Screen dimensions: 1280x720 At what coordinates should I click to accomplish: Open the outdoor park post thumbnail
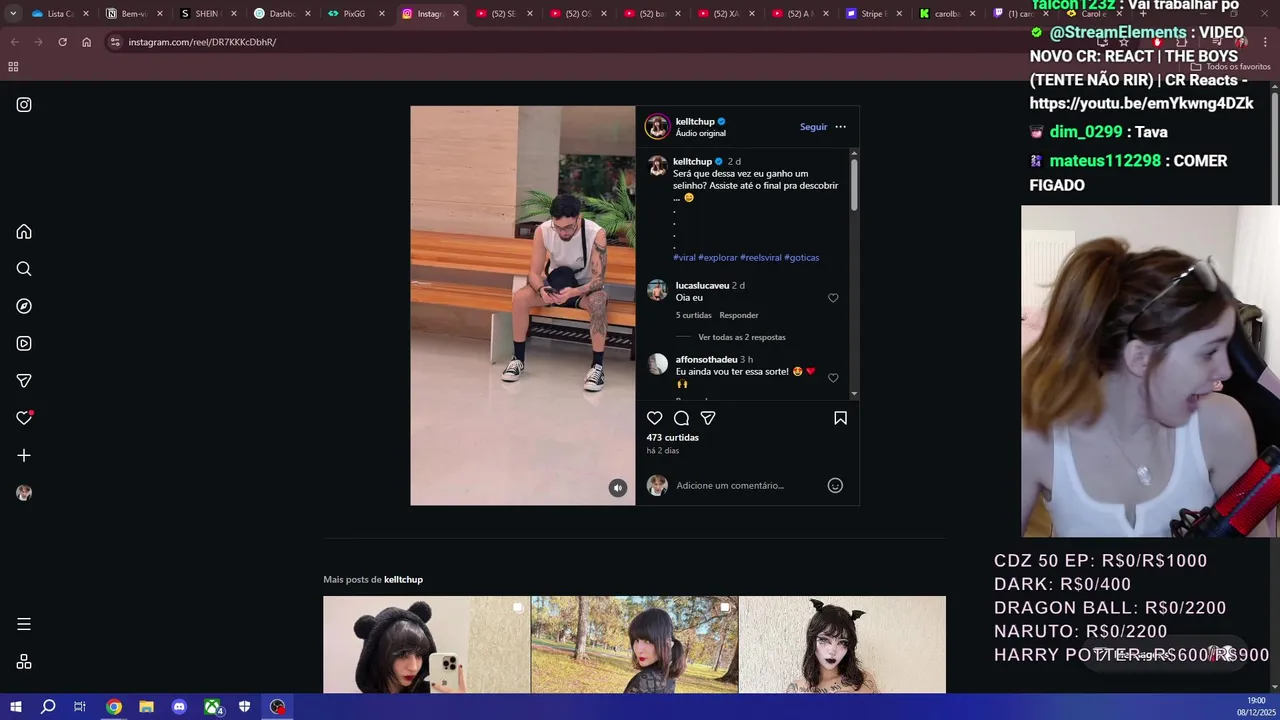coord(634,645)
